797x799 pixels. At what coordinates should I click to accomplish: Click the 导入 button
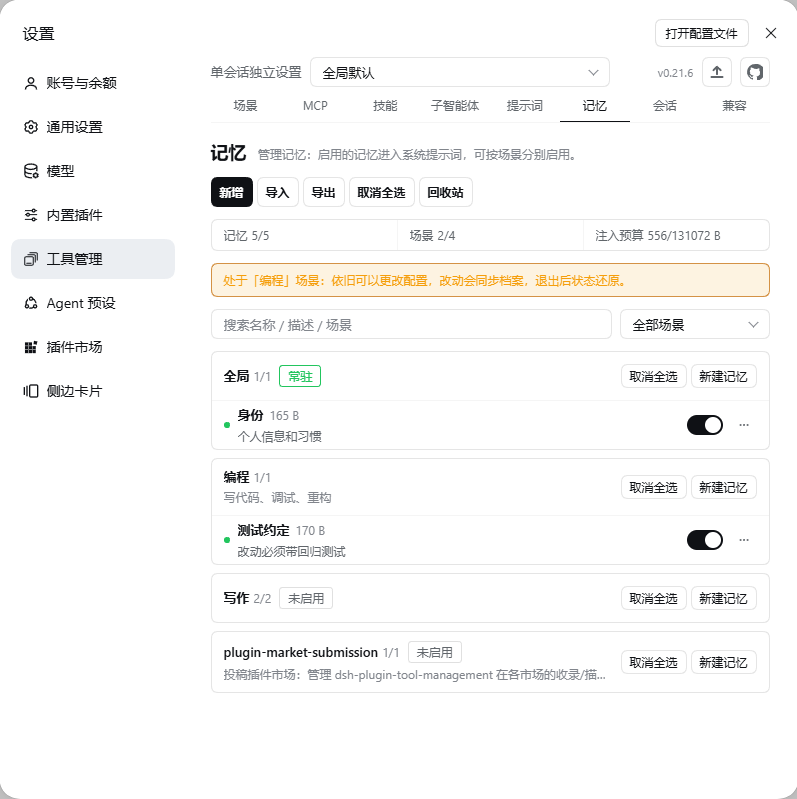click(278, 192)
